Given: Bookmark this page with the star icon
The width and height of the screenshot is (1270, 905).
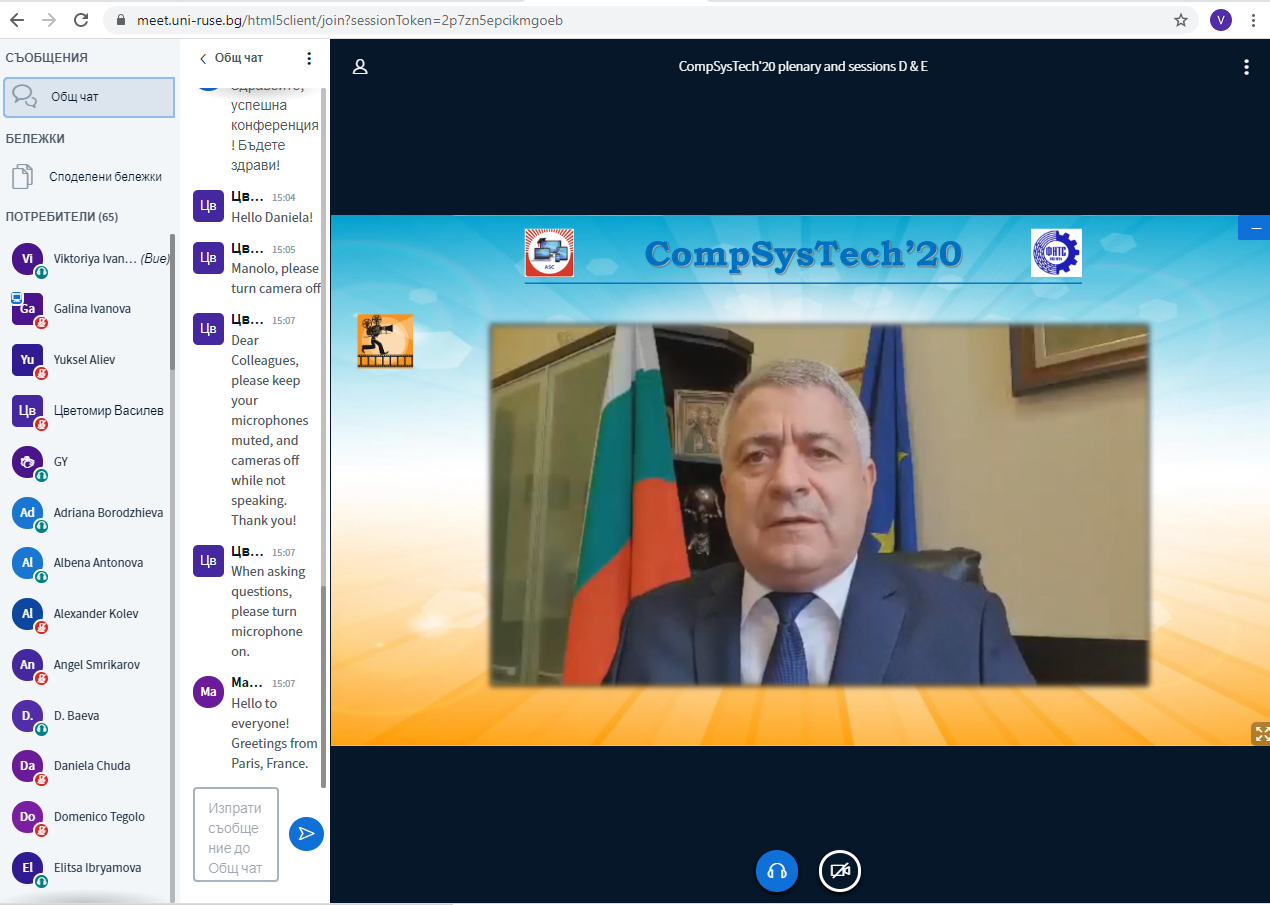Looking at the screenshot, I should (1180, 20).
